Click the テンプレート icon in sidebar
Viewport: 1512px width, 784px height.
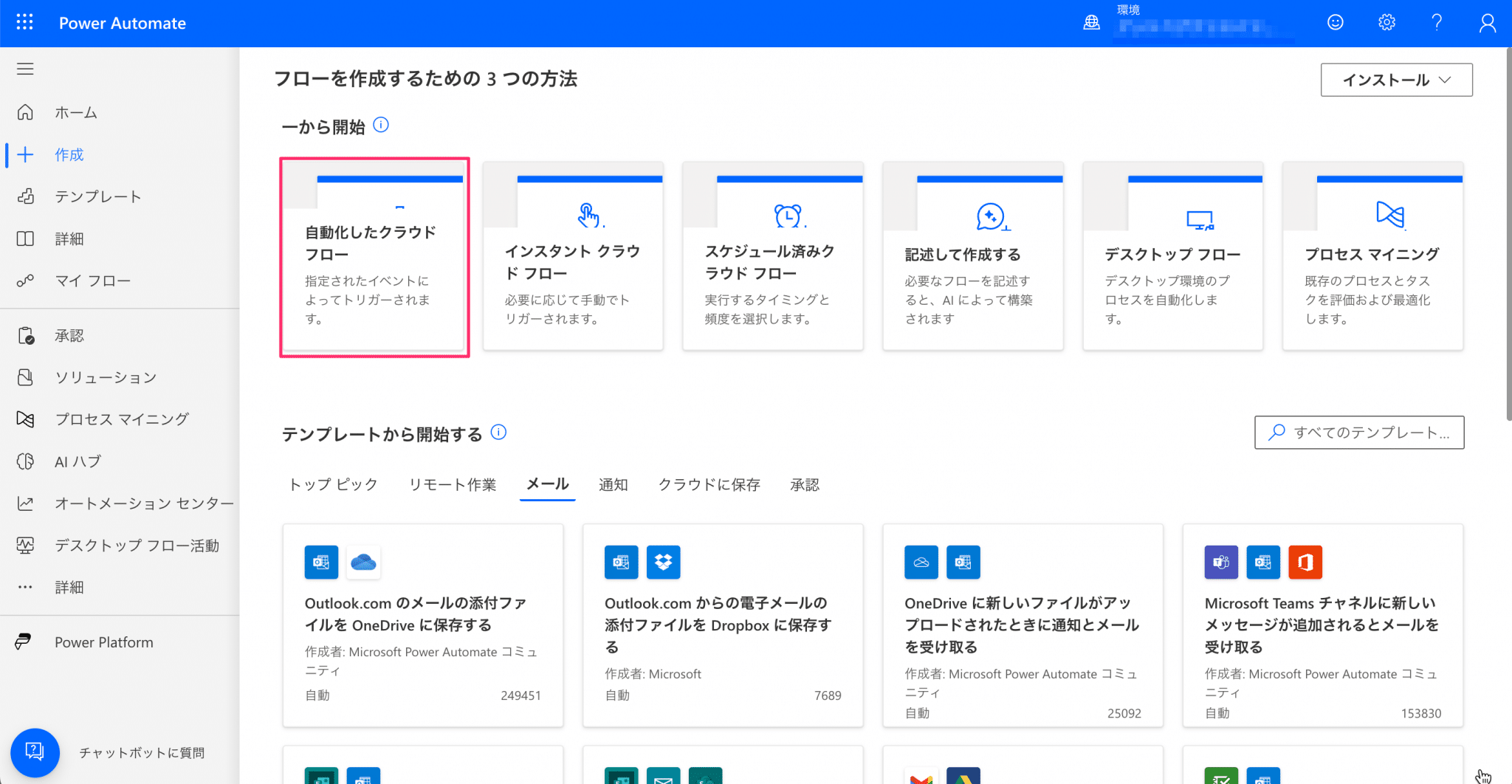pos(25,196)
